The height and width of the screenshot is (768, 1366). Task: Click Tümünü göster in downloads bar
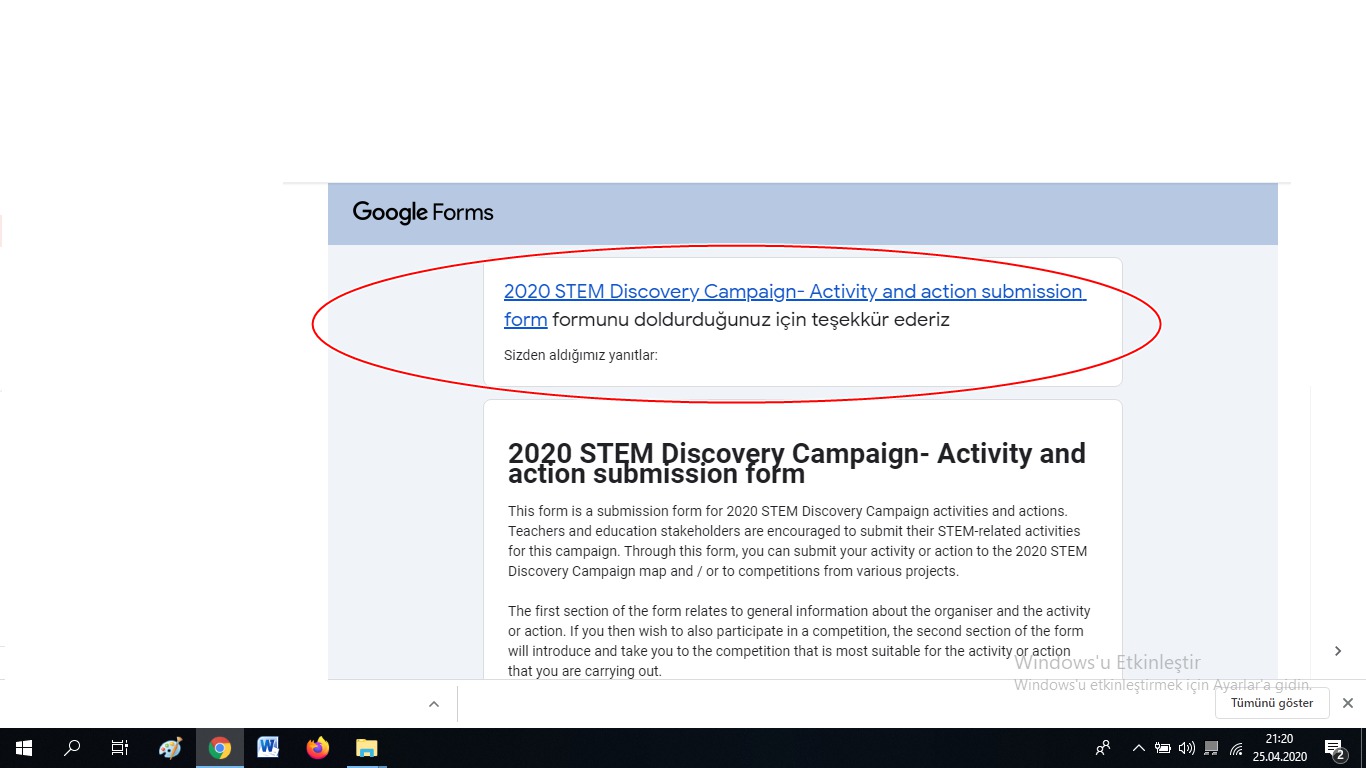click(1272, 703)
